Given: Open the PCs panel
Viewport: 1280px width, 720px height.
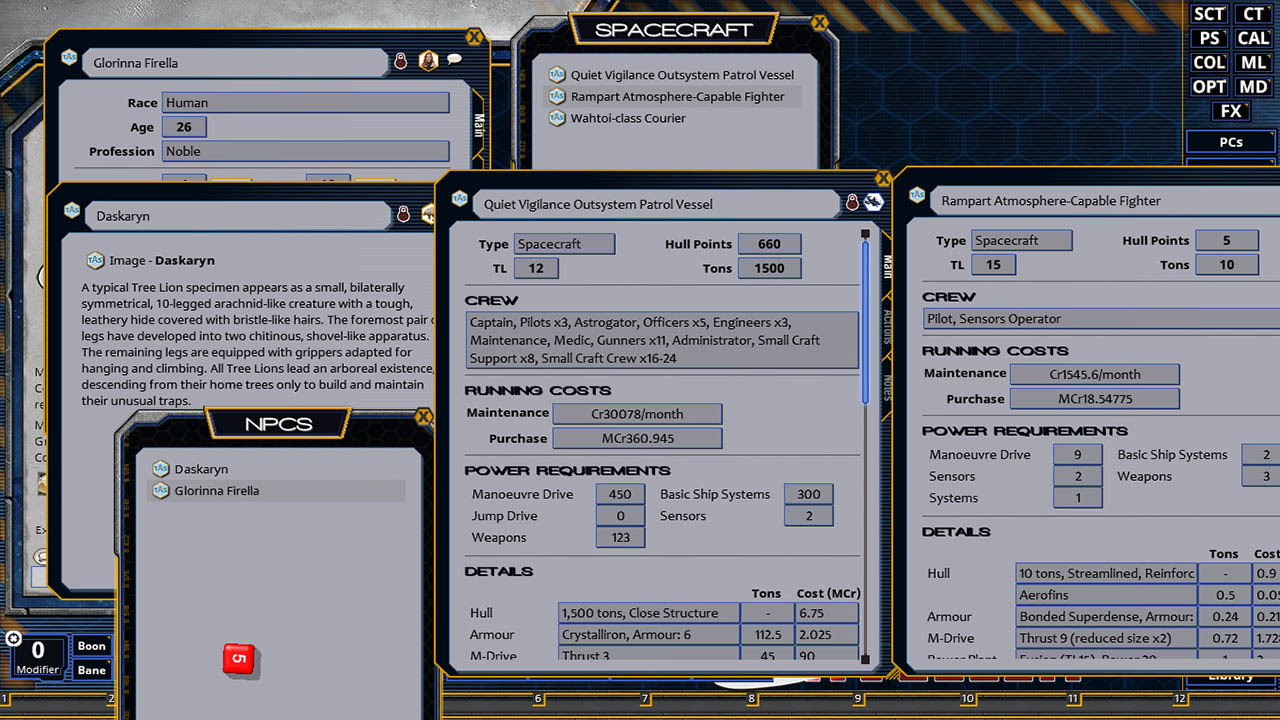Looking at the screenshot, I should coord(1230,141).
